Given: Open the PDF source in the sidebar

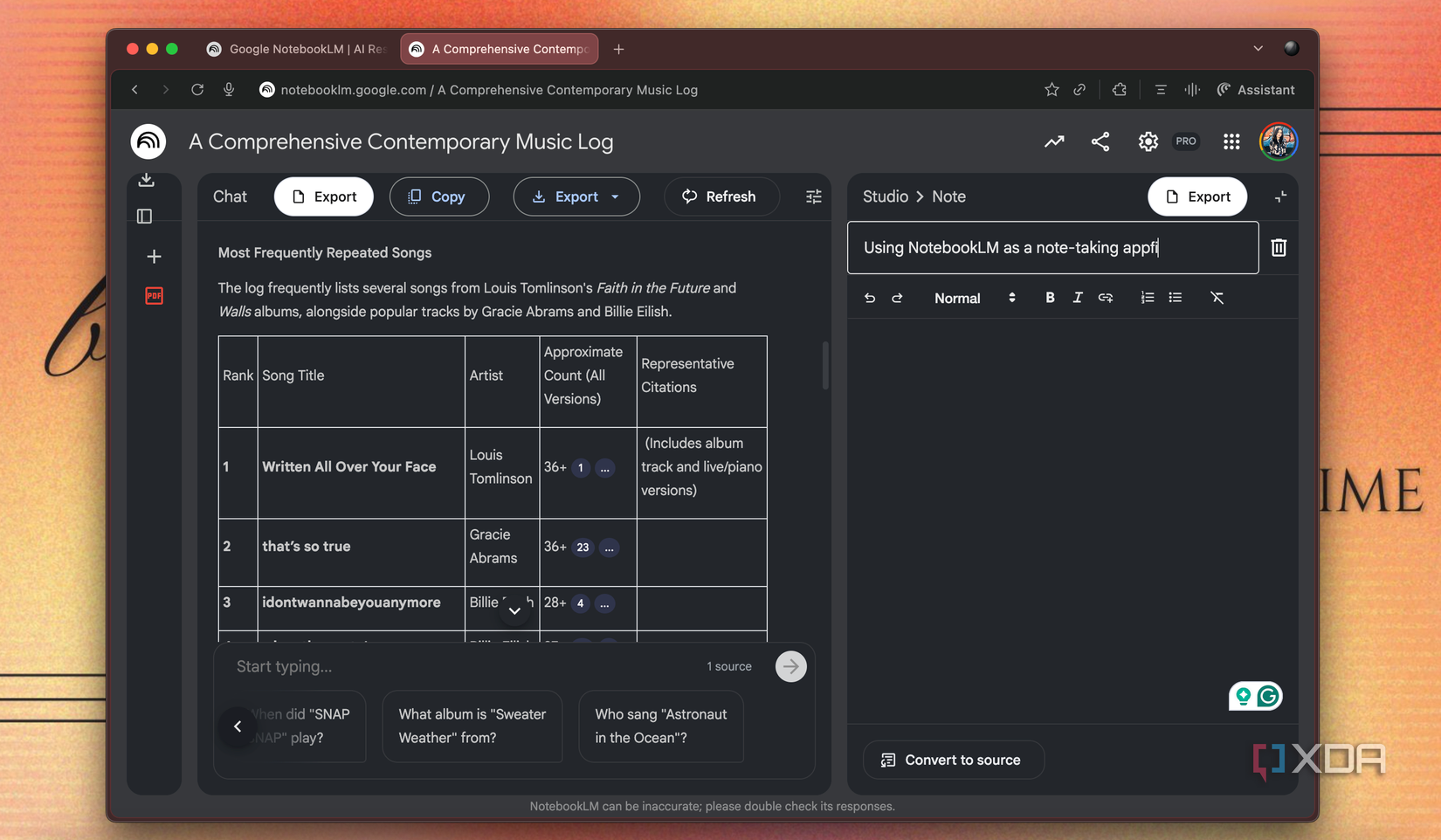Looking at the screenshot, I should coord(154,296).
